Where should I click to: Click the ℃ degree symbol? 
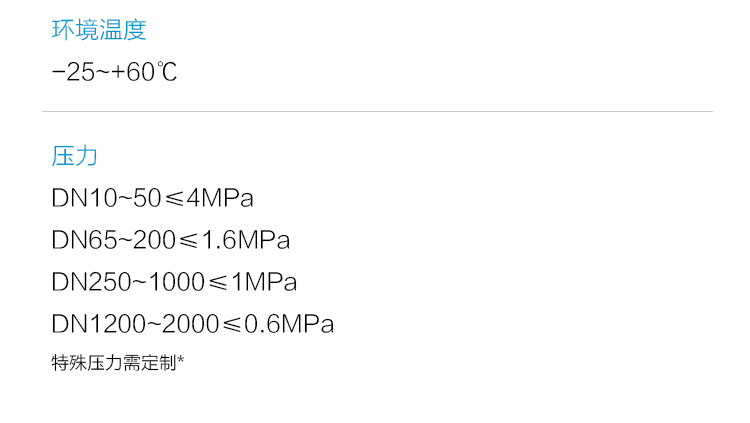pos(167,72)
